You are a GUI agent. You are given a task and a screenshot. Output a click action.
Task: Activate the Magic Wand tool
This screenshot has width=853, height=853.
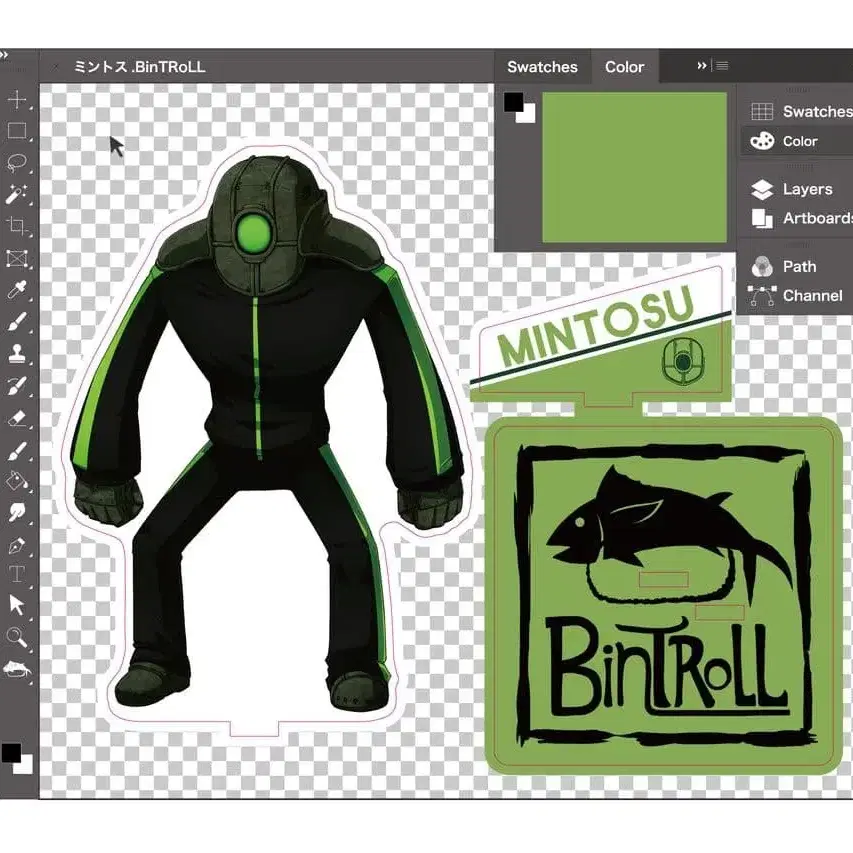pyautogui.click(x=17, y=194)
